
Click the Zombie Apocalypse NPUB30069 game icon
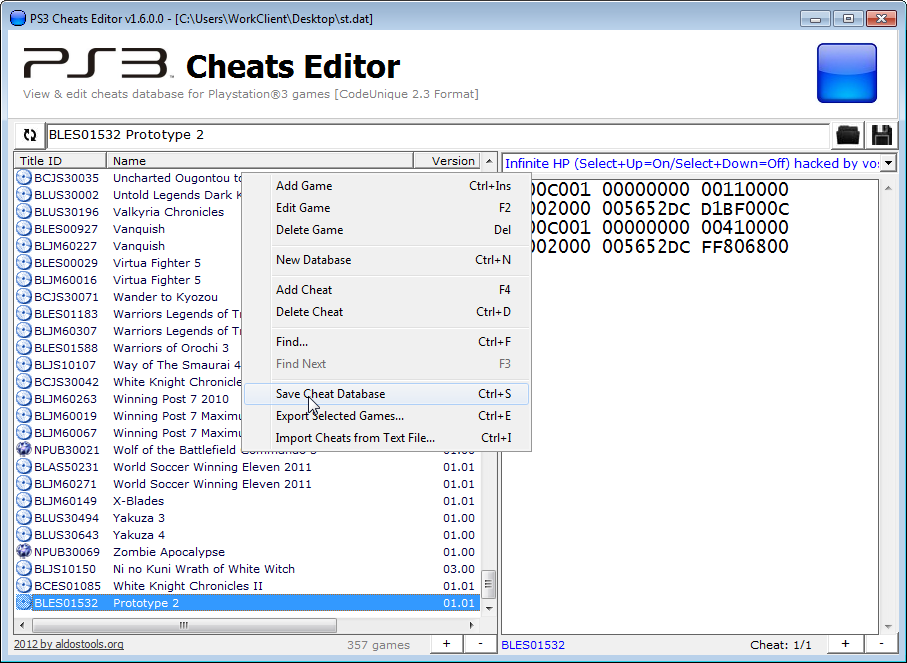click(24, 552)
